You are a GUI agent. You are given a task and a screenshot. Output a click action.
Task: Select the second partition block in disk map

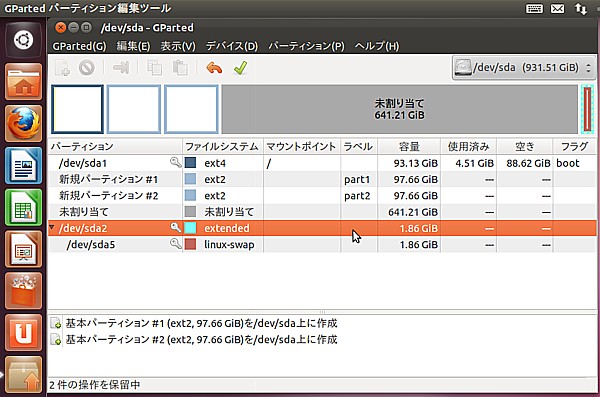click(134, 109)
